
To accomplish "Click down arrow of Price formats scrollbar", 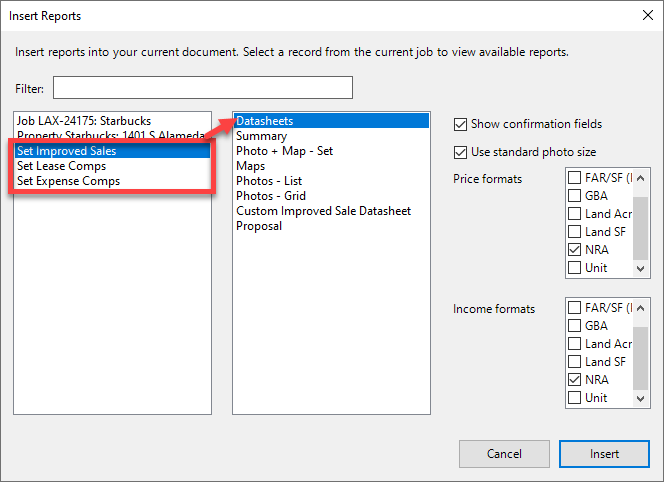I will (641, 269).
